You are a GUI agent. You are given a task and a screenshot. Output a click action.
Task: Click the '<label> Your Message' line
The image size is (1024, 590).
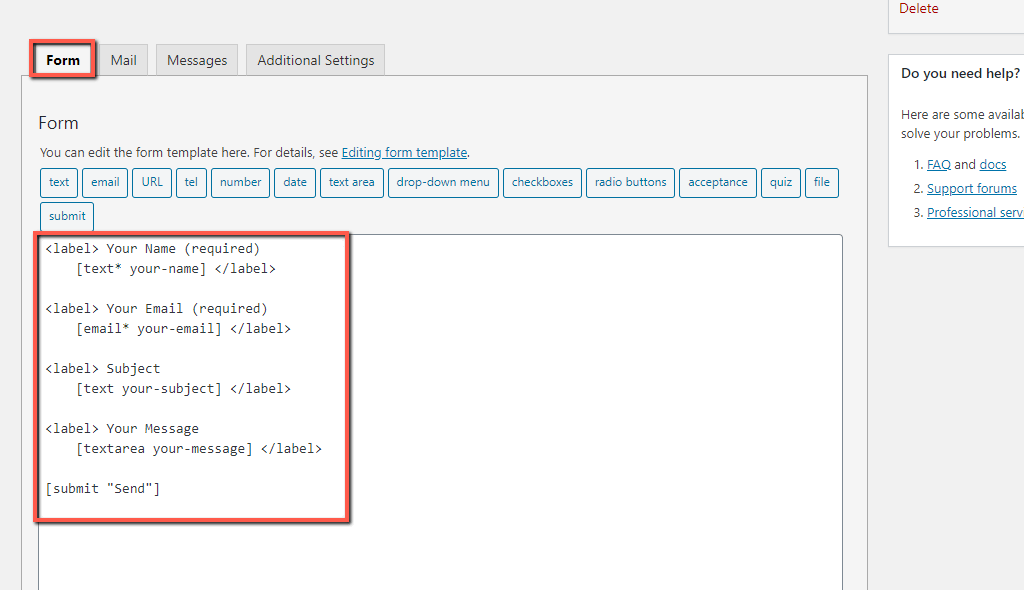point(122,429)
